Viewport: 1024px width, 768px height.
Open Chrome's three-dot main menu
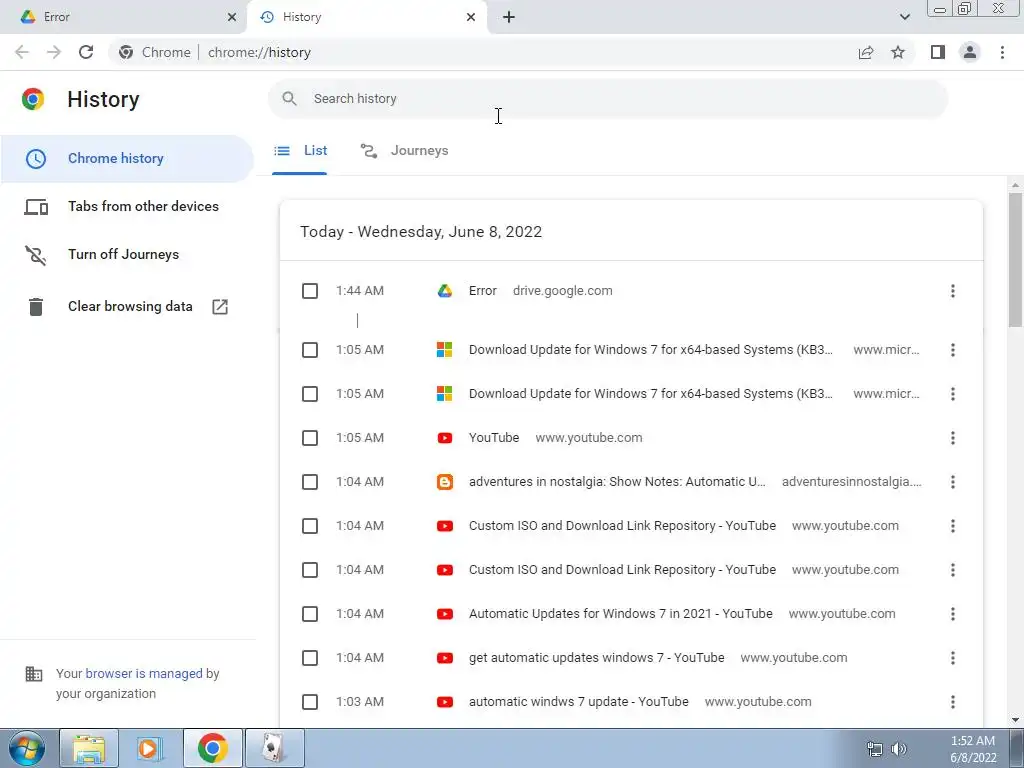click(x=1002, y=52)
